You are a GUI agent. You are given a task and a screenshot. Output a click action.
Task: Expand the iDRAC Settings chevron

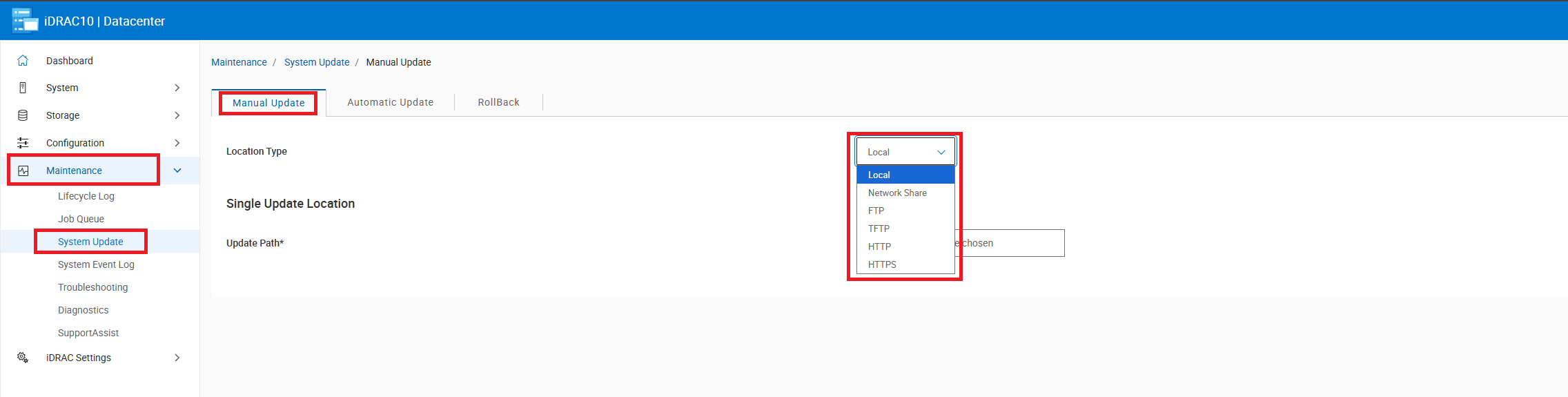[x=177, y=358]
